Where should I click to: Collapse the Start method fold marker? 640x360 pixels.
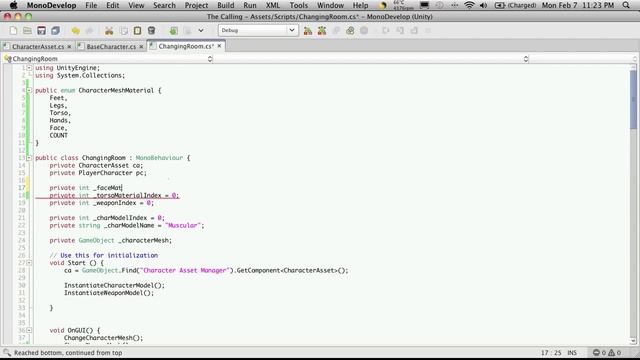(x=29, y=263)
